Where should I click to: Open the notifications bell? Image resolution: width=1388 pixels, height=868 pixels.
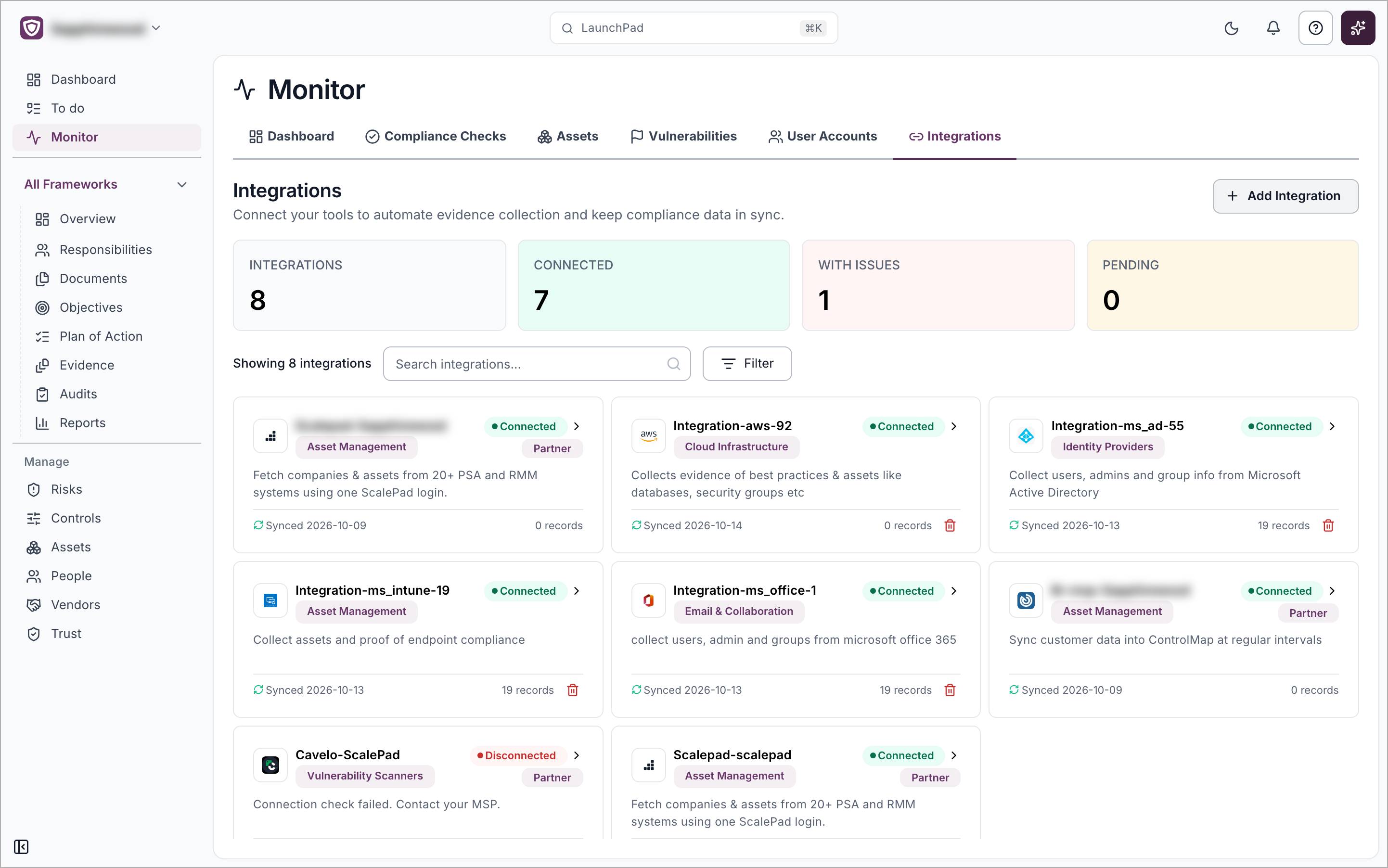point(1273,28)
